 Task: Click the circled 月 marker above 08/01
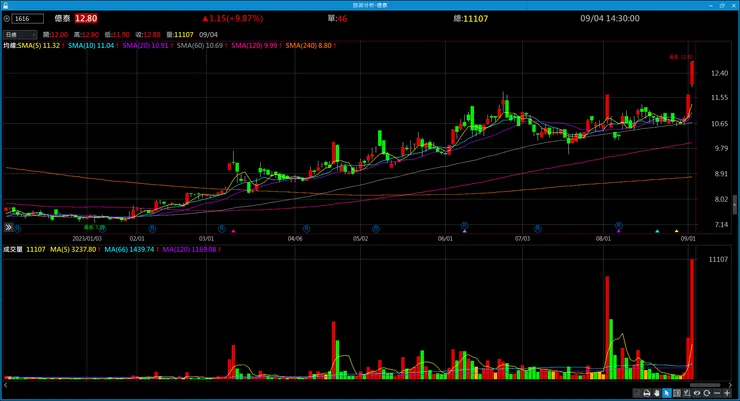(619, 226)
